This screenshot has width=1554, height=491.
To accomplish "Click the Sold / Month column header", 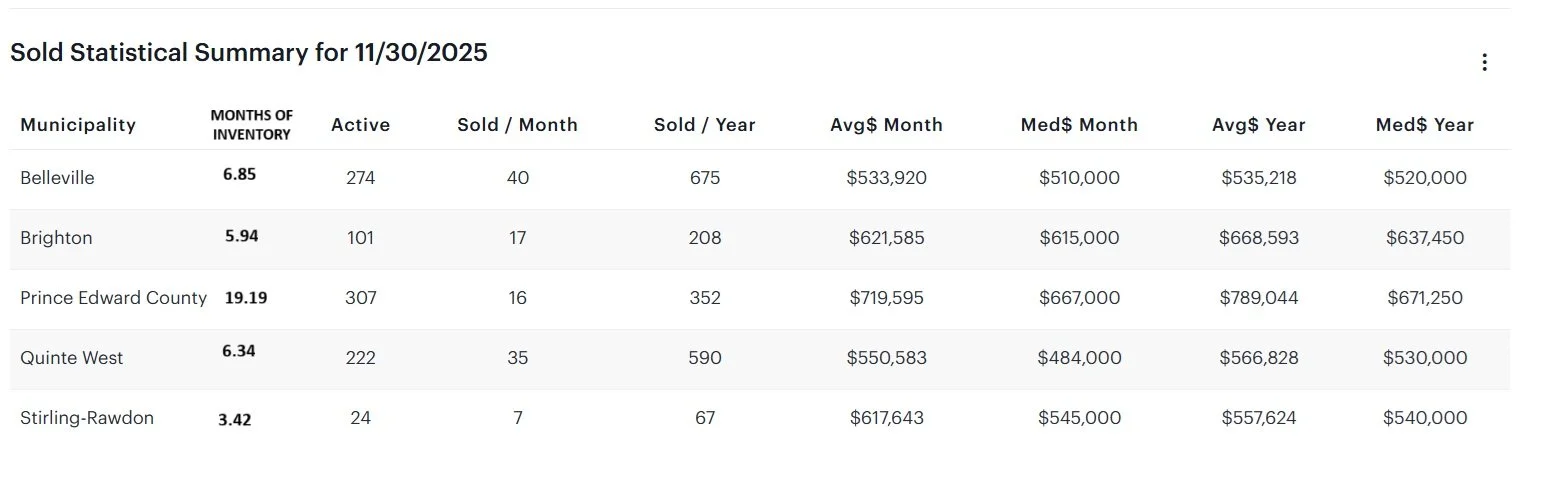I will click(x=517, y=125).
